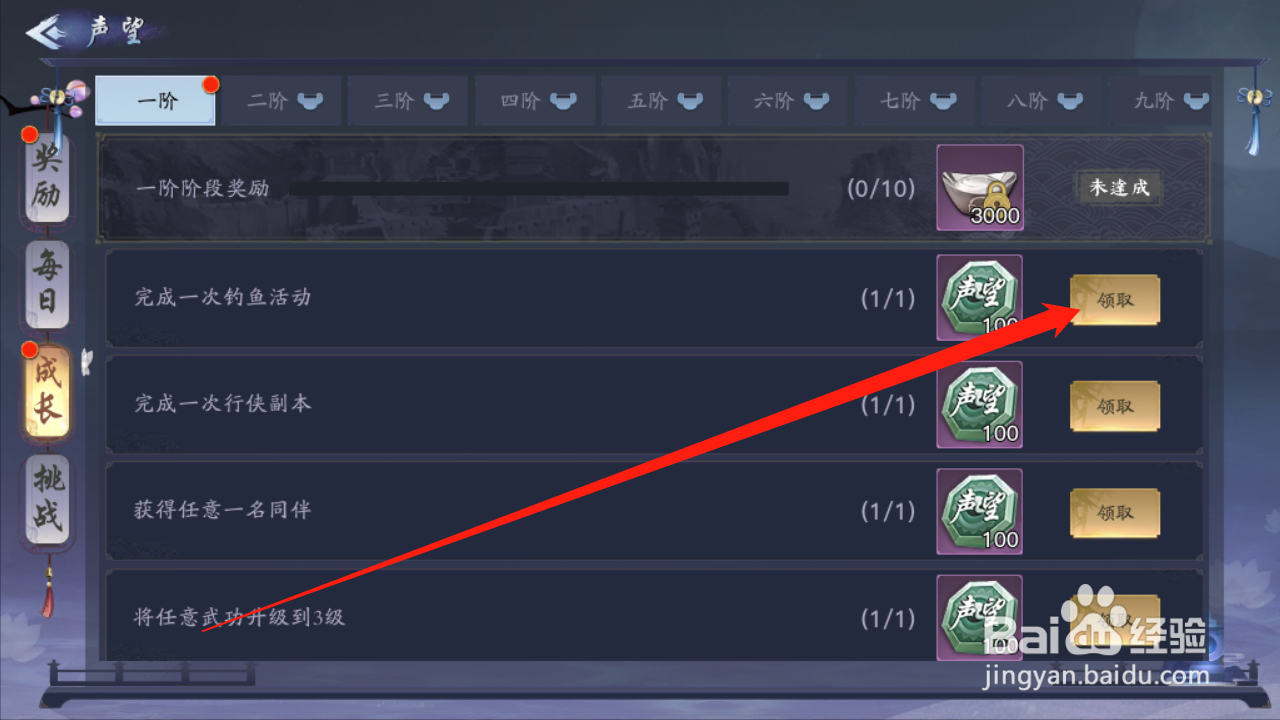Select the 成长 side tab
Viewport: 1280px width, 720px height.
(47, 392)
